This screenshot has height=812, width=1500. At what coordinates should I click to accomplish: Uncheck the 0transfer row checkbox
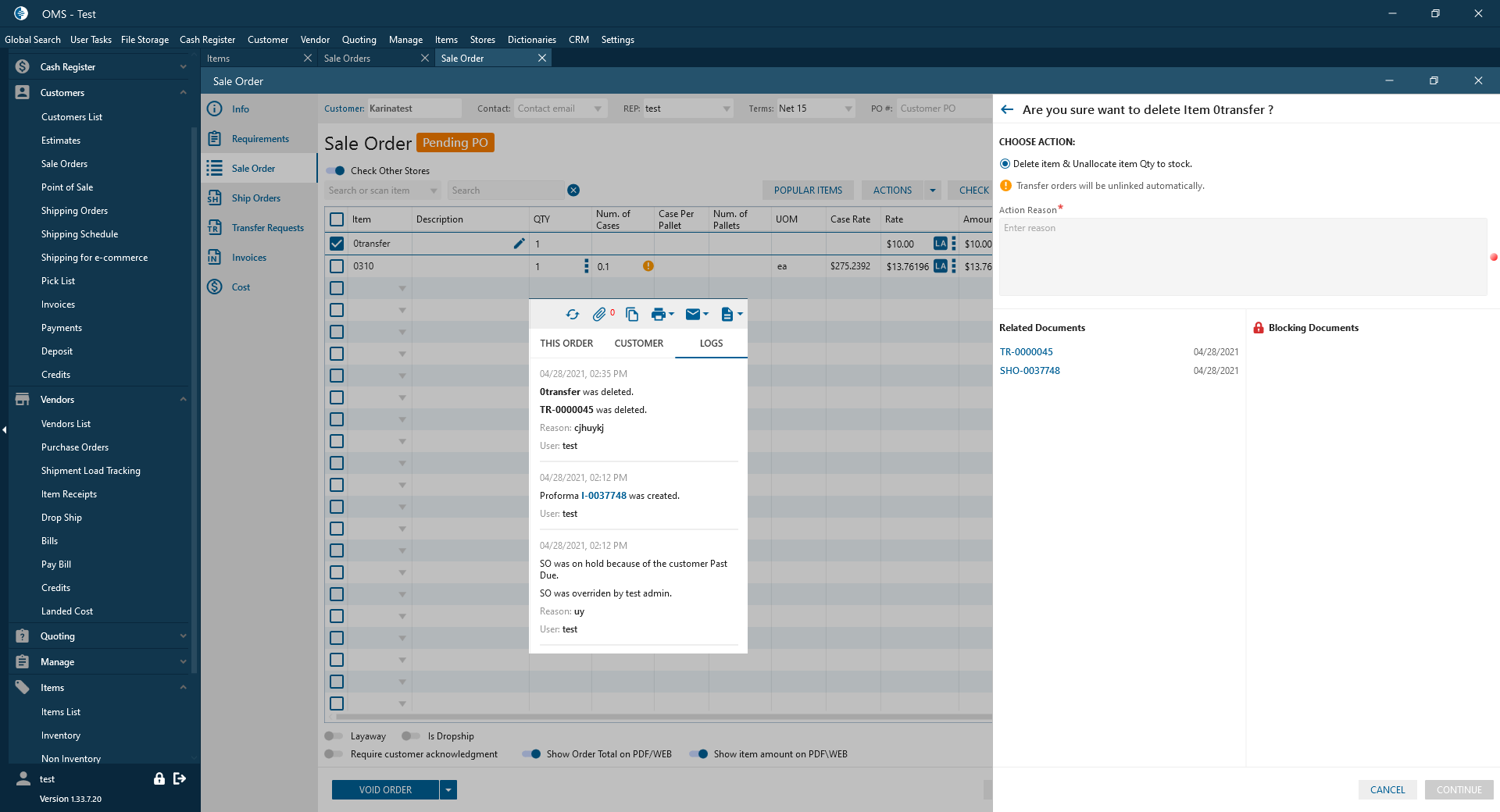click(337, 244)
